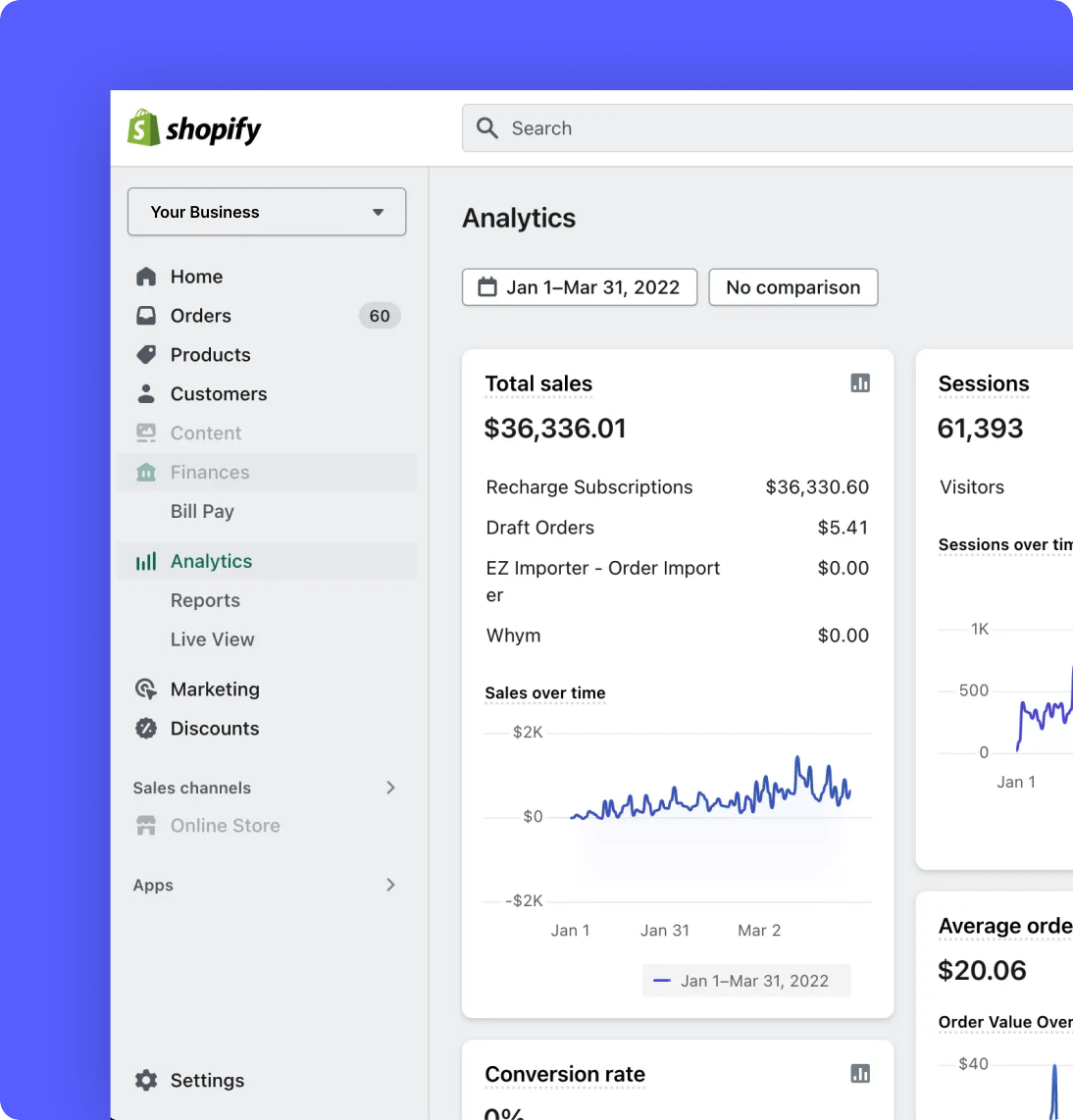The height and width of the screenshot is (1120, 1073).
Task: Click the Apps heading
Action: [x=153, y=885]
